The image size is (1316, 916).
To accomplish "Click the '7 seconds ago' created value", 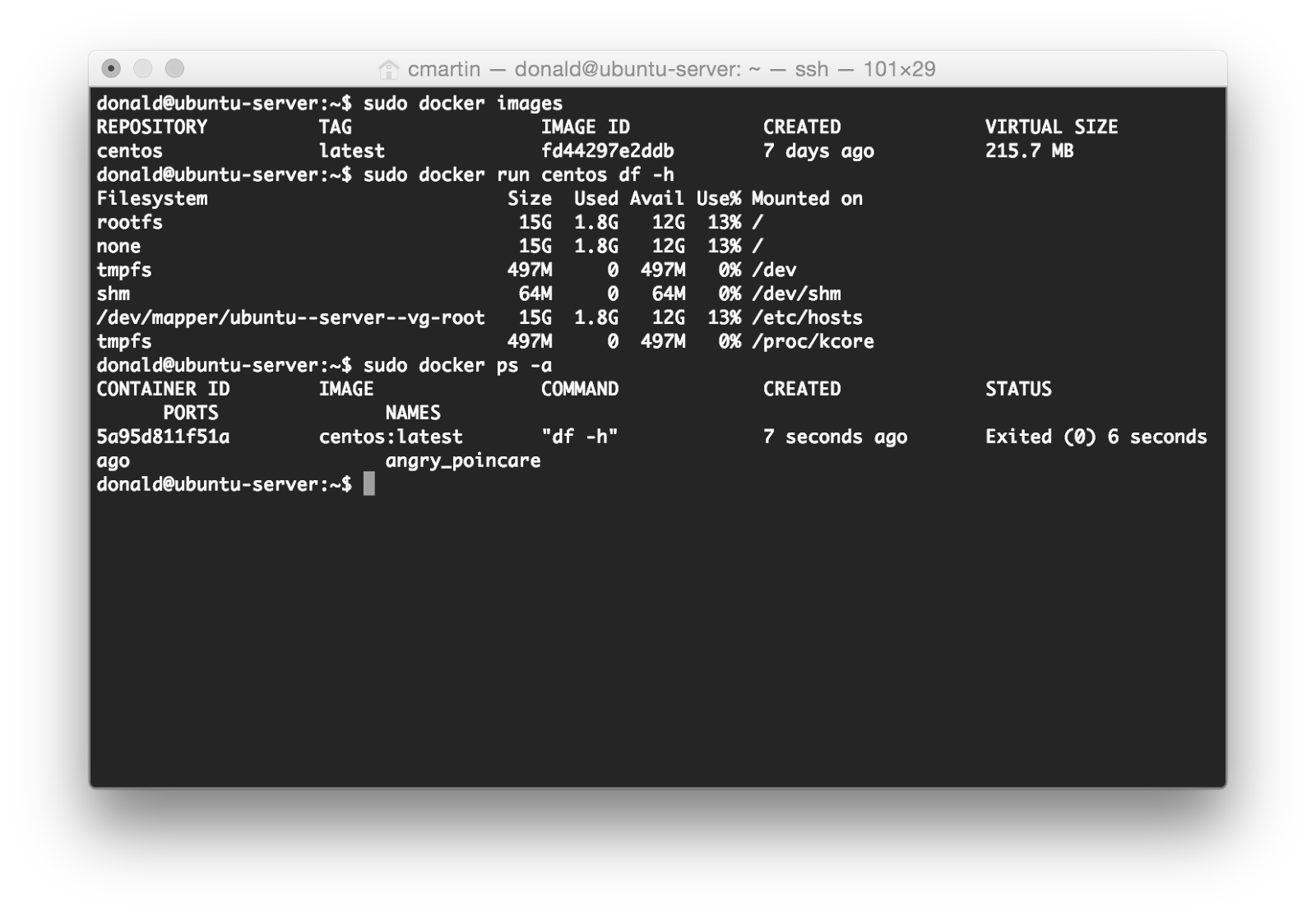I will [x=835, y=437].
